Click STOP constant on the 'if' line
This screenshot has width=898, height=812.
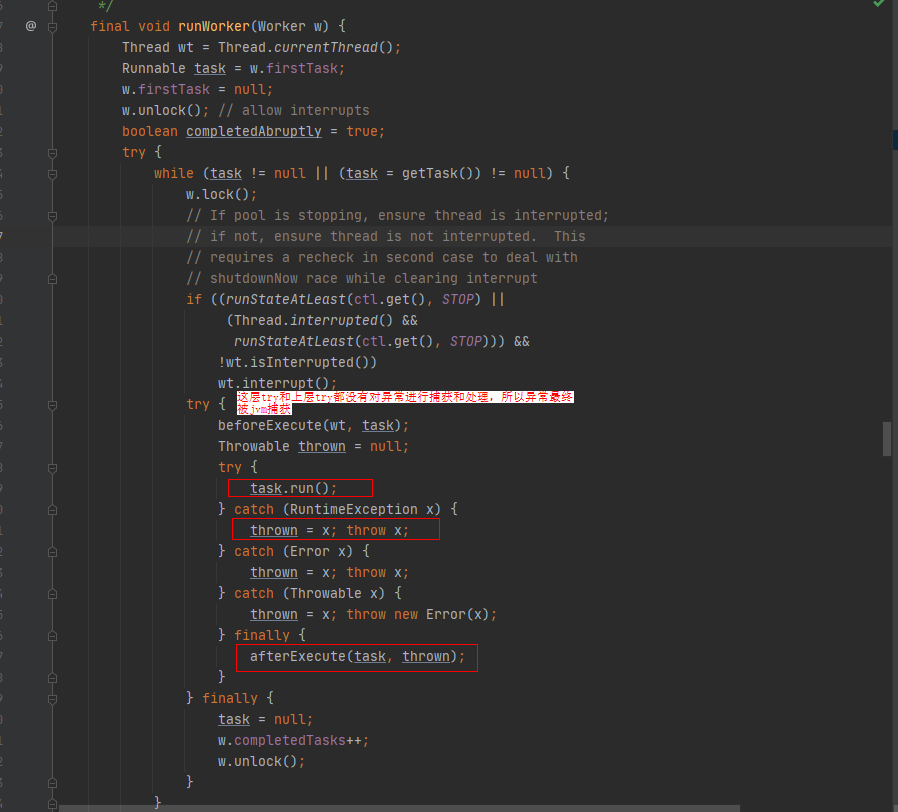pyautogui.click(x=458, y=299)
